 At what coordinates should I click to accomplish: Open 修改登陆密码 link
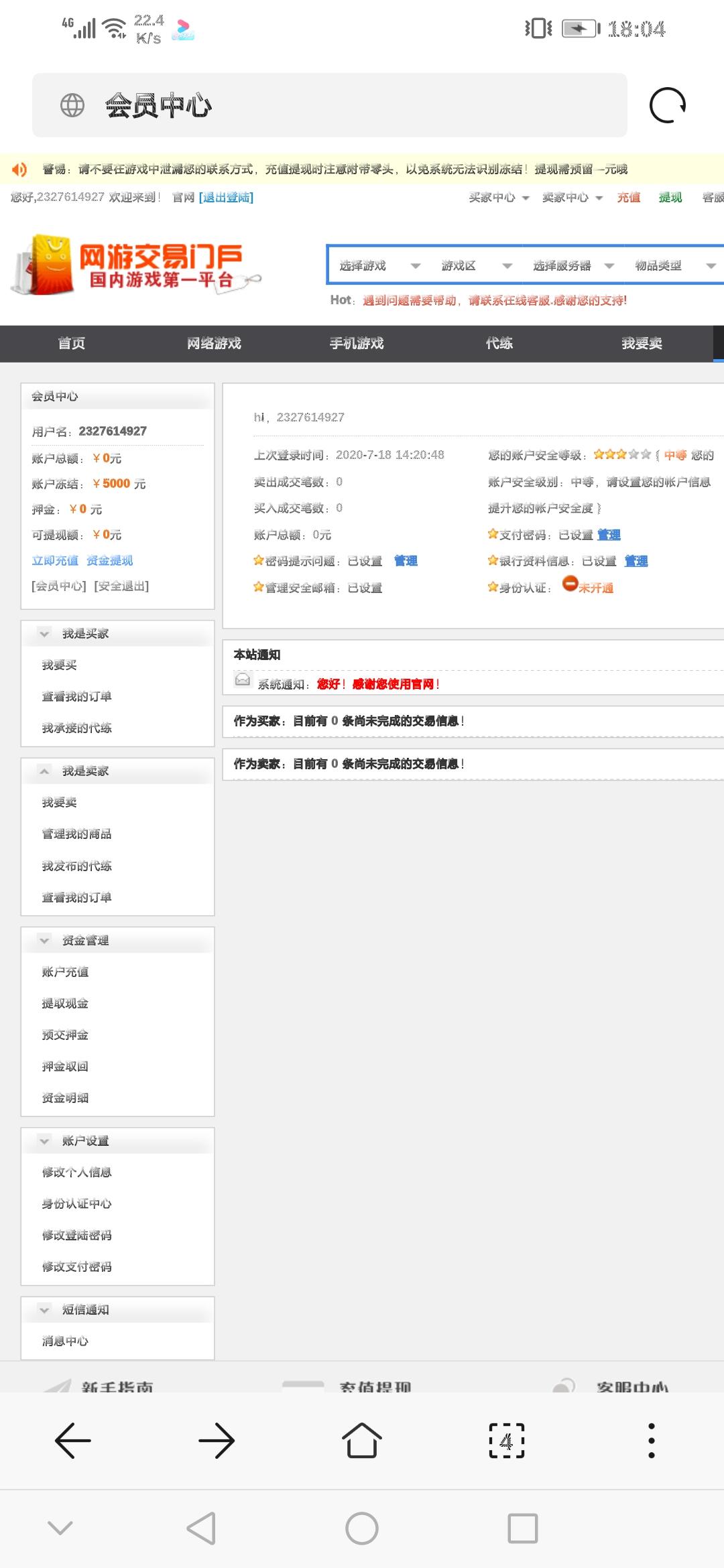tap(76, 1235)
